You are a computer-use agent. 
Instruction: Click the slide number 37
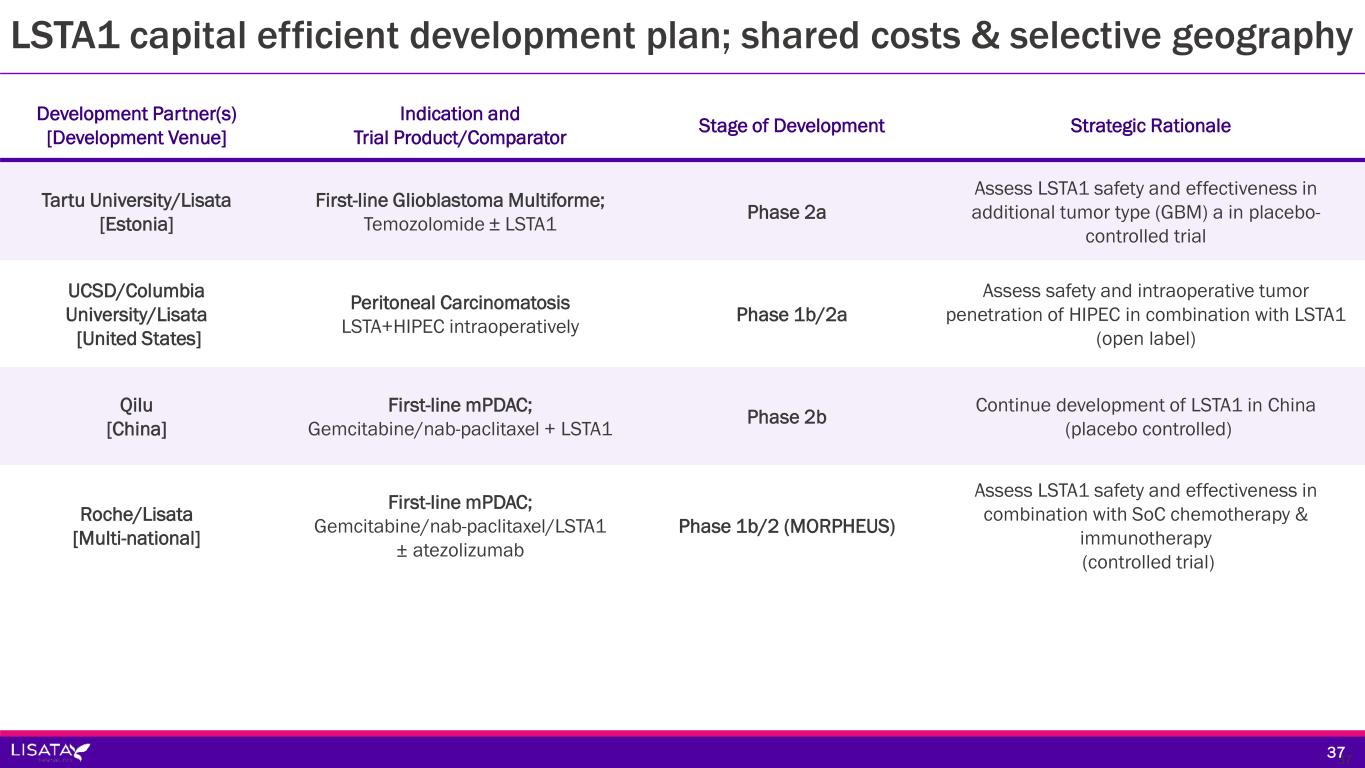1335,752
